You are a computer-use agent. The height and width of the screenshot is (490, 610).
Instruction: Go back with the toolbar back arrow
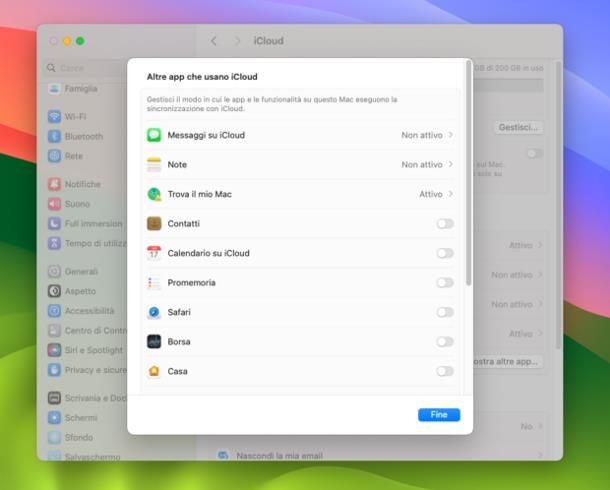[214, 41]
